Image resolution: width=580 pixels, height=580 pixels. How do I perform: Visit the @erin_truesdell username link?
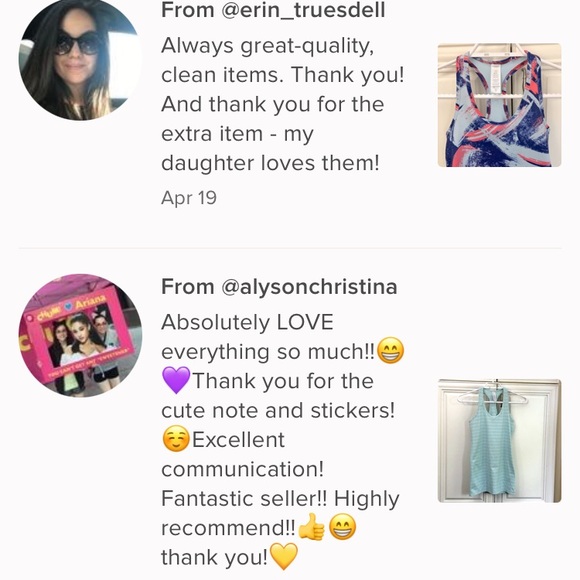(x=303, y=10)
